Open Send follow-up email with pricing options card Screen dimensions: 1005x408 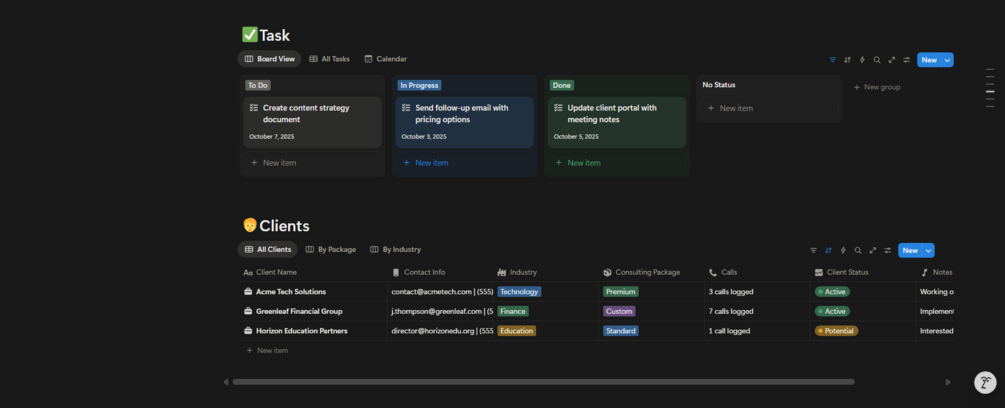point(465,122)
